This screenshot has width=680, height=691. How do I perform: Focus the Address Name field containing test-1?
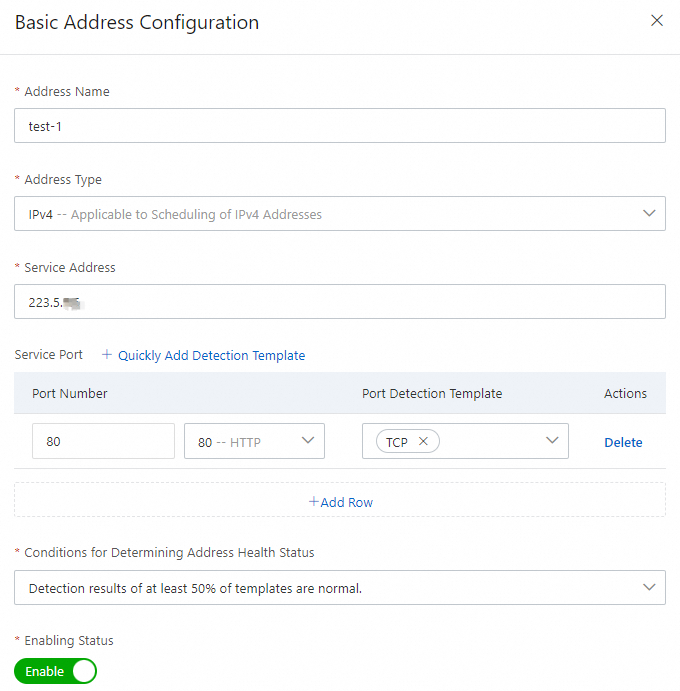click(340, 126)
